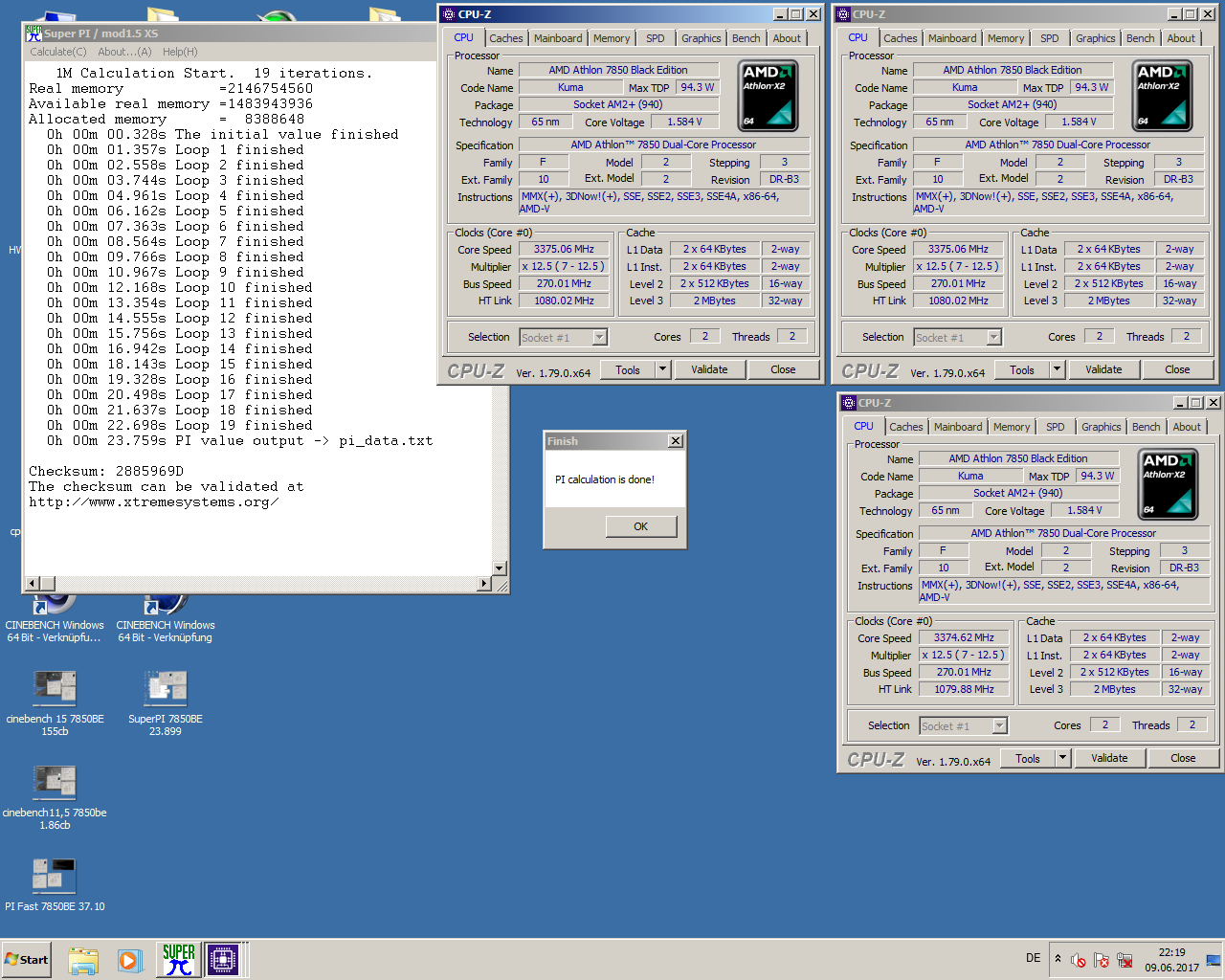Click the CPU-Z taskbar icon
Screen dimensions: 1225x980
[222, 960]
